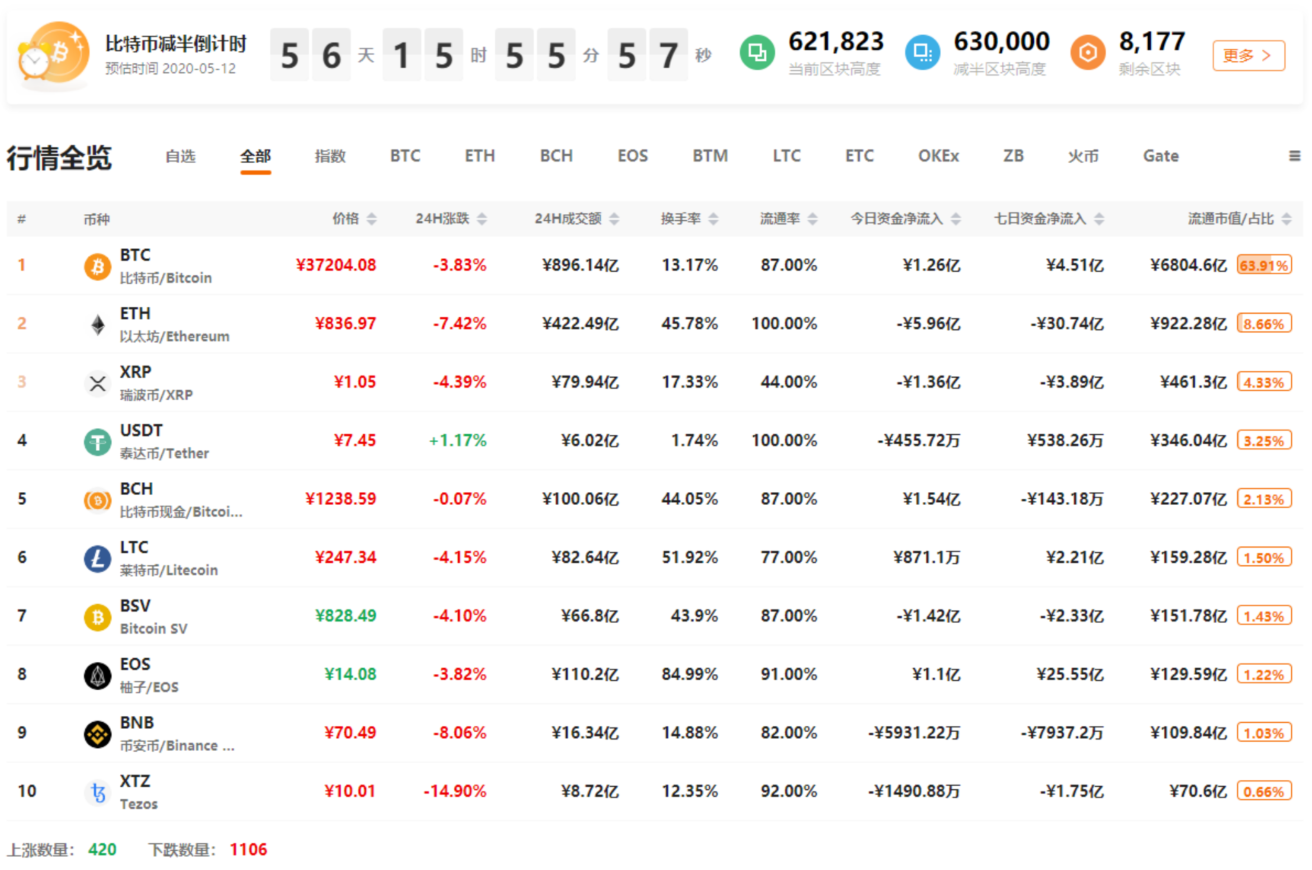The height and width of the screenshot is (870, 1312).
Task: Click the 更多 > button
Action: point(1248,55)
